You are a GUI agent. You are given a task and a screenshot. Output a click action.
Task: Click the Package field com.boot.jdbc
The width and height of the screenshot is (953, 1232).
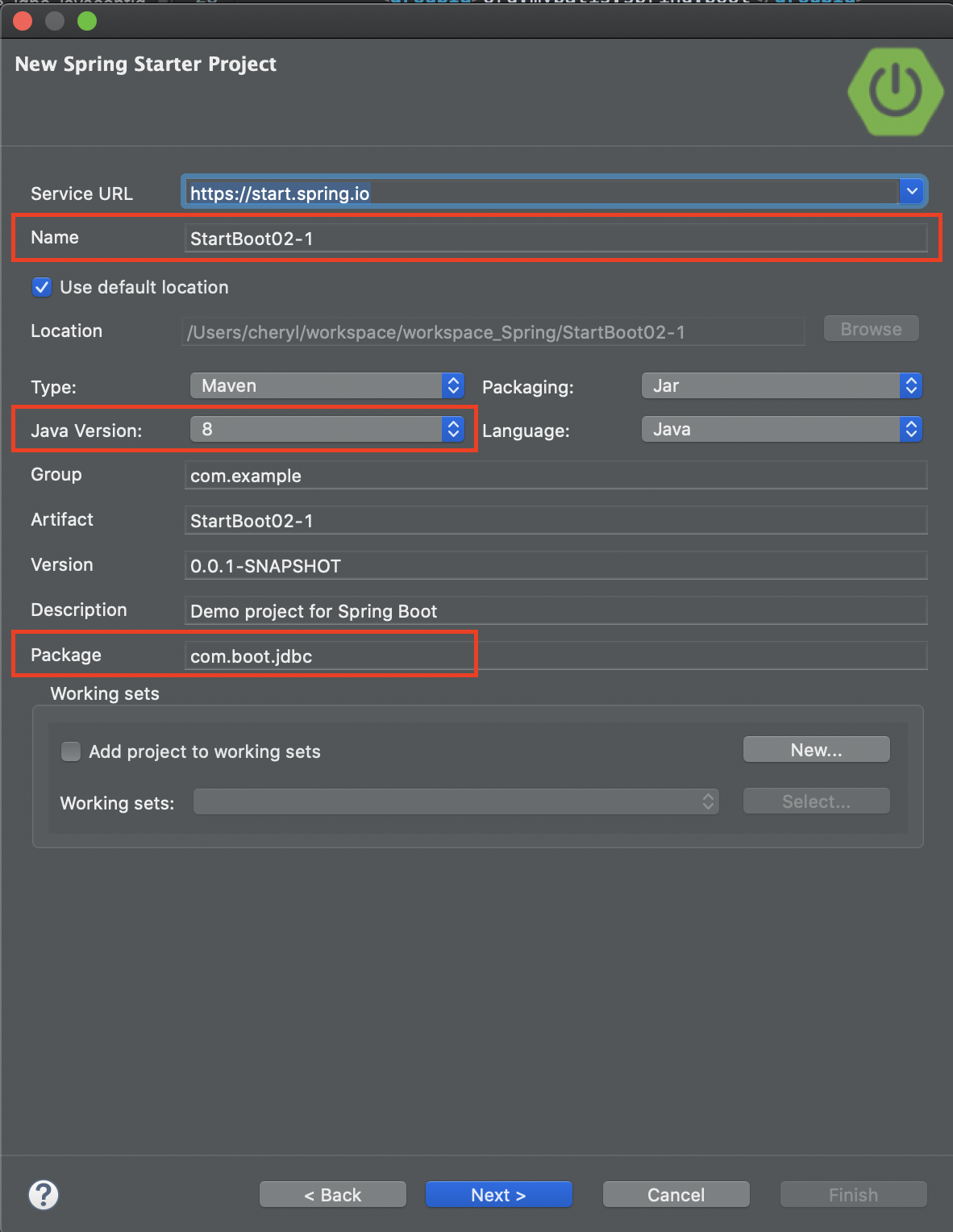(x=556, y=656)
